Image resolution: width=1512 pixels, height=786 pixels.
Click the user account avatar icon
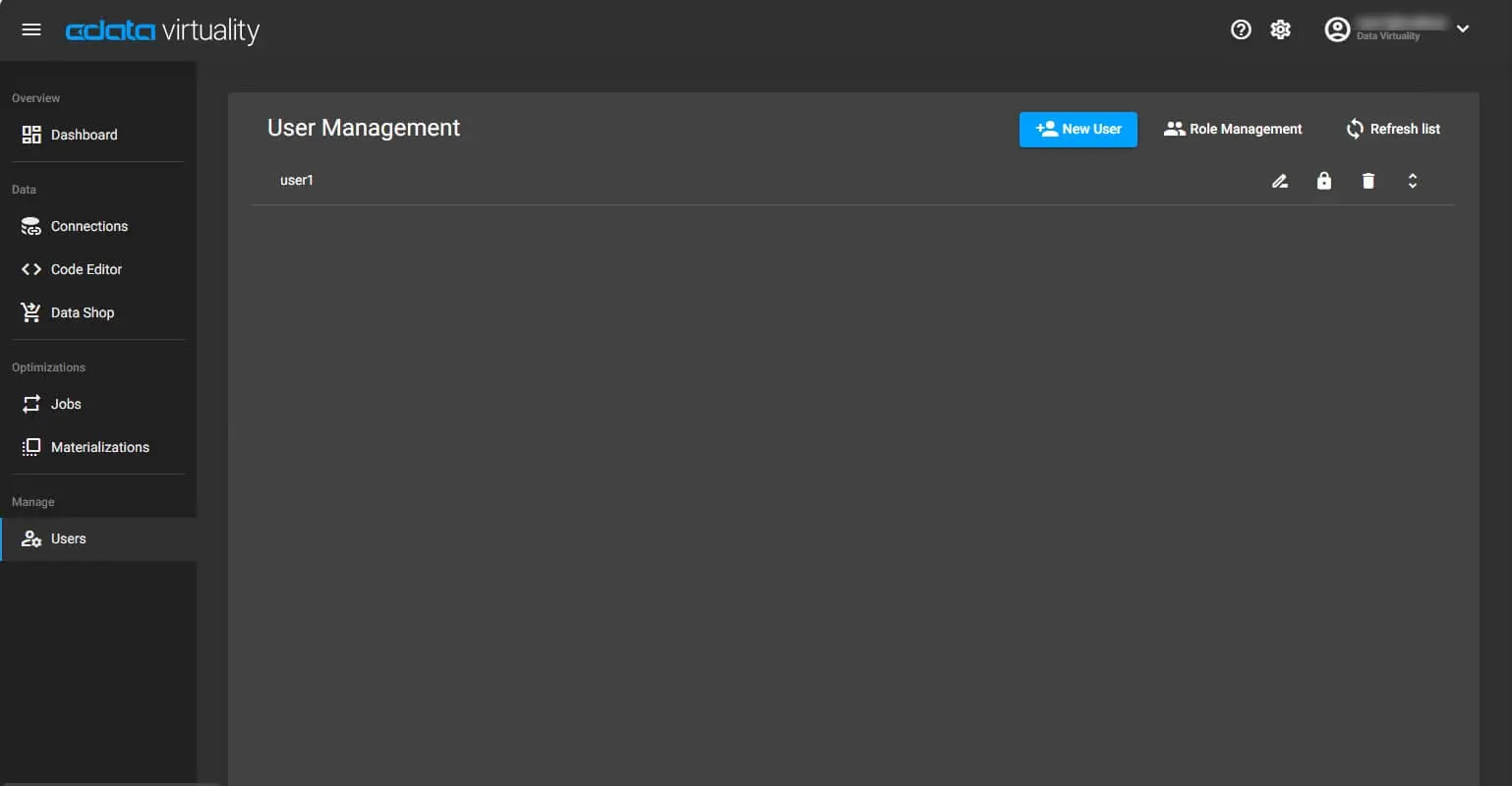pyautogui.click(x=1337, y=29)
